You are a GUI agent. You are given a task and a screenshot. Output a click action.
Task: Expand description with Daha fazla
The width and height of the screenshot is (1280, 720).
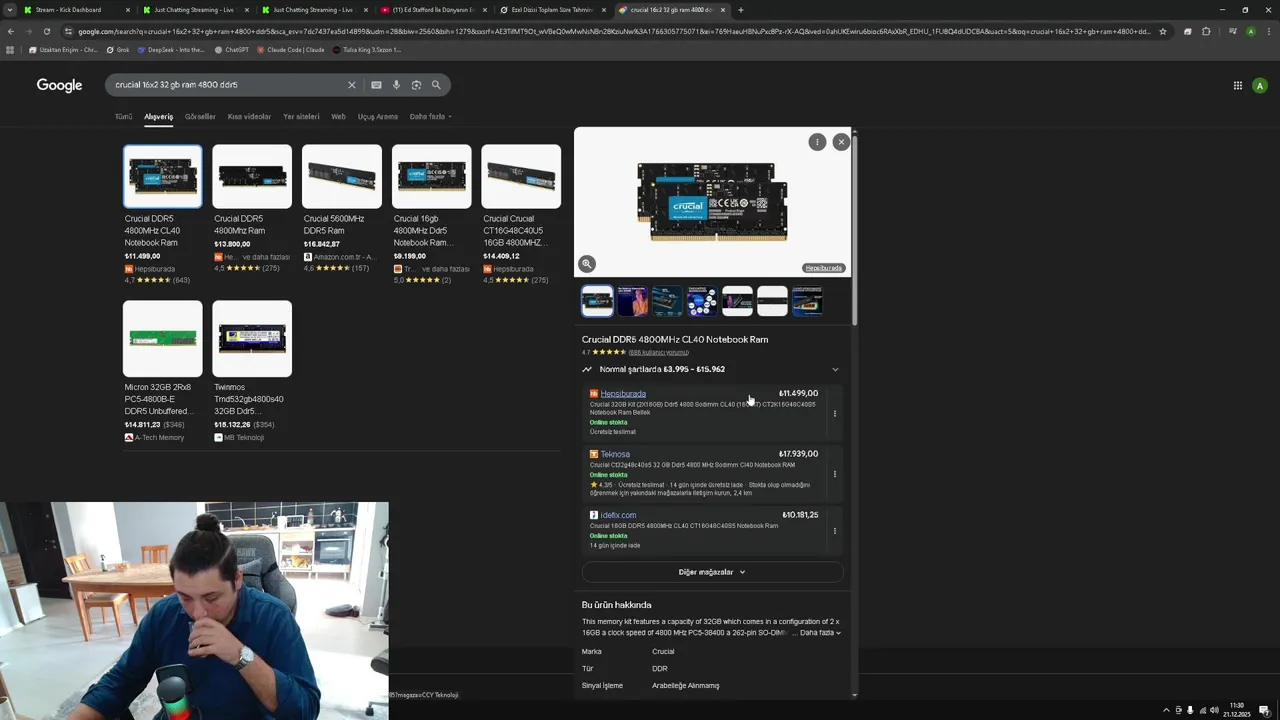click(820, 632)
